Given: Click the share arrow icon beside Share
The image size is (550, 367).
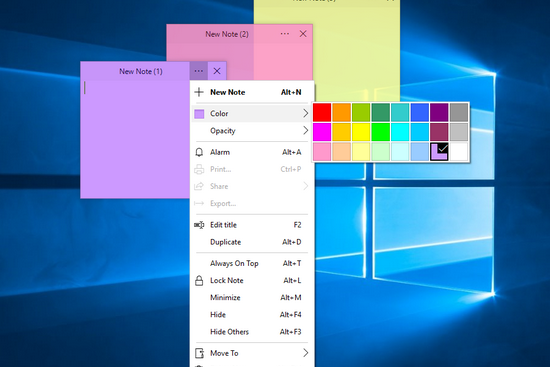Looking at the screenshot, I should coord(199,186).
